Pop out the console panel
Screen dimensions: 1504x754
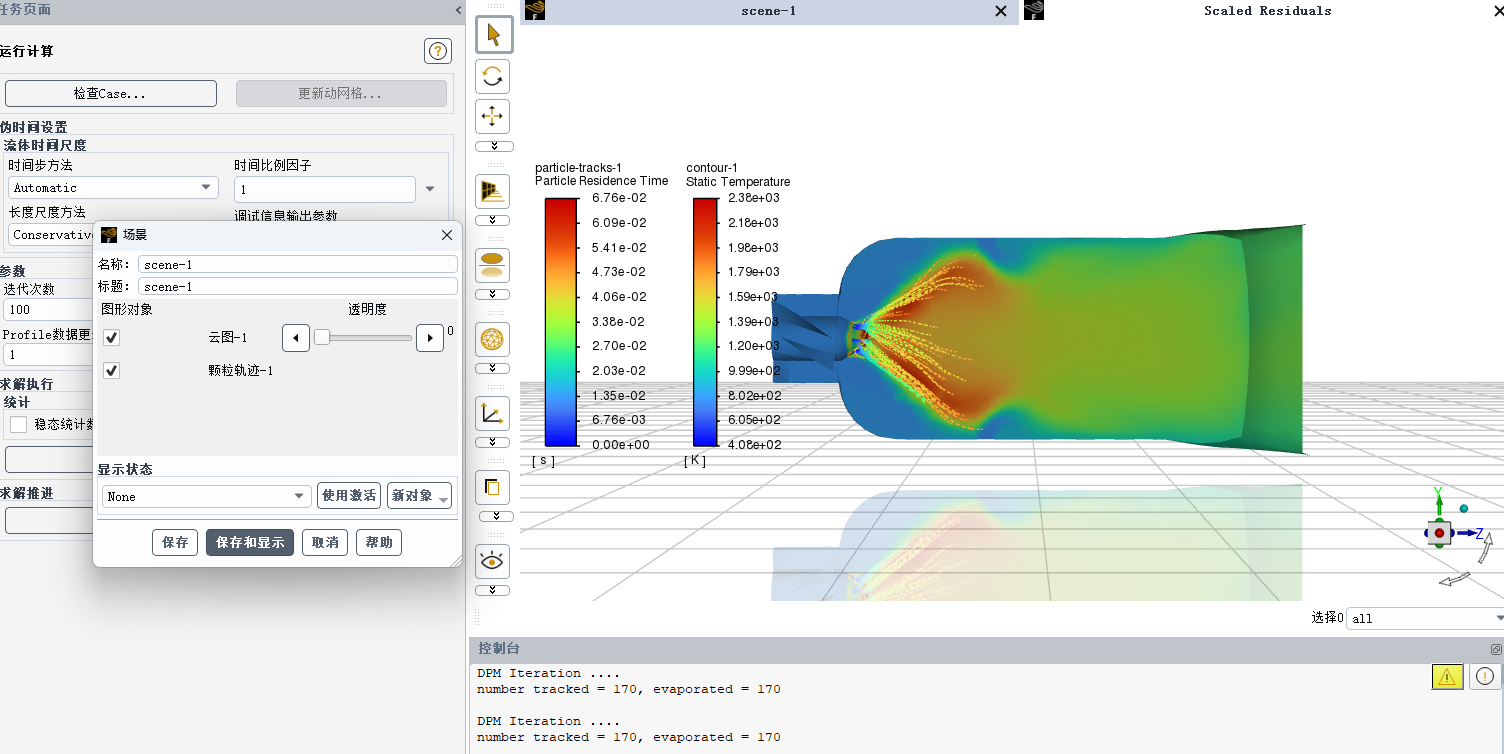click(x=1496, y=649)
